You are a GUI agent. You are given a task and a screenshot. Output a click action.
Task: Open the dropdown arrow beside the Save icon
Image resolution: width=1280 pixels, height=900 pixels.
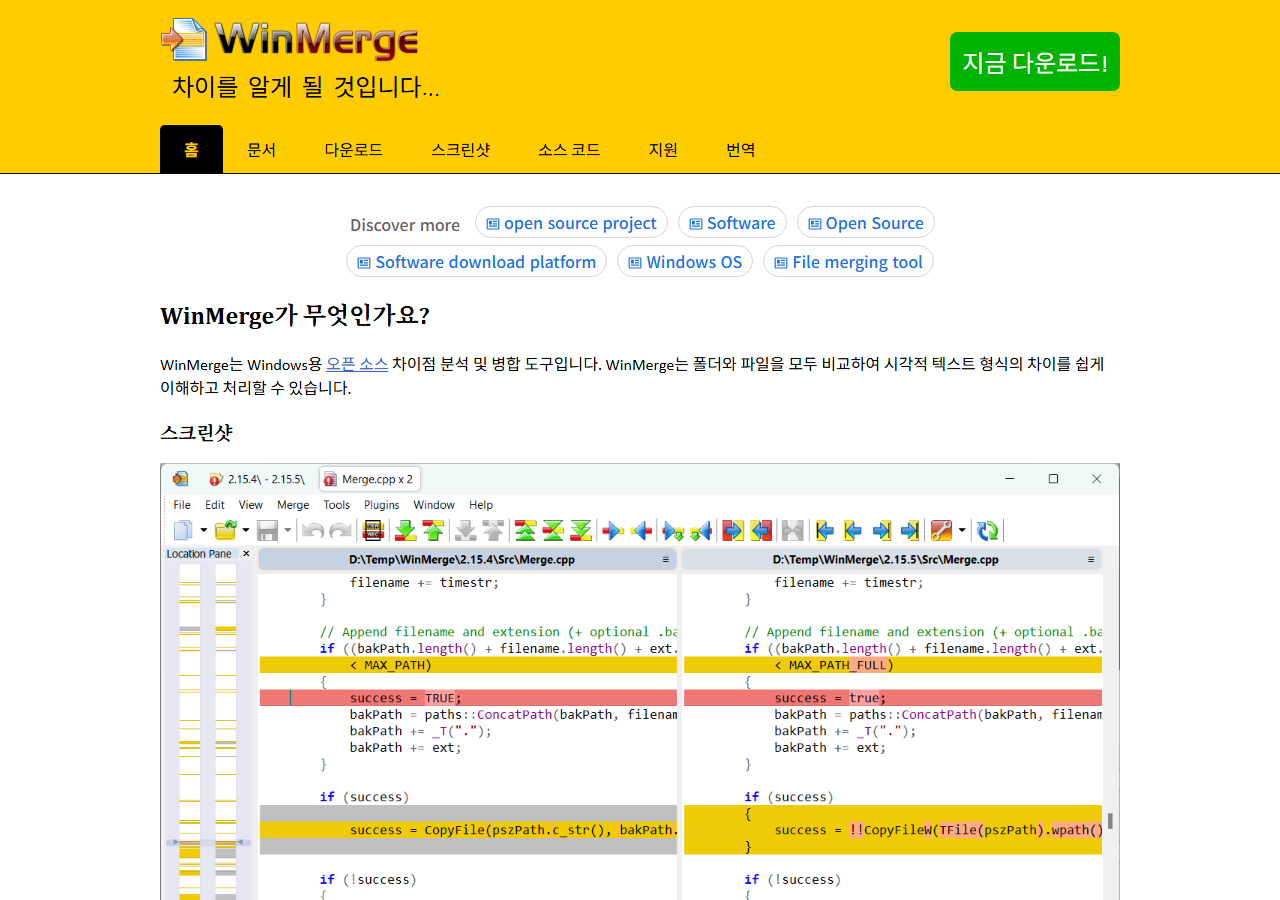(x=287, y=530)
